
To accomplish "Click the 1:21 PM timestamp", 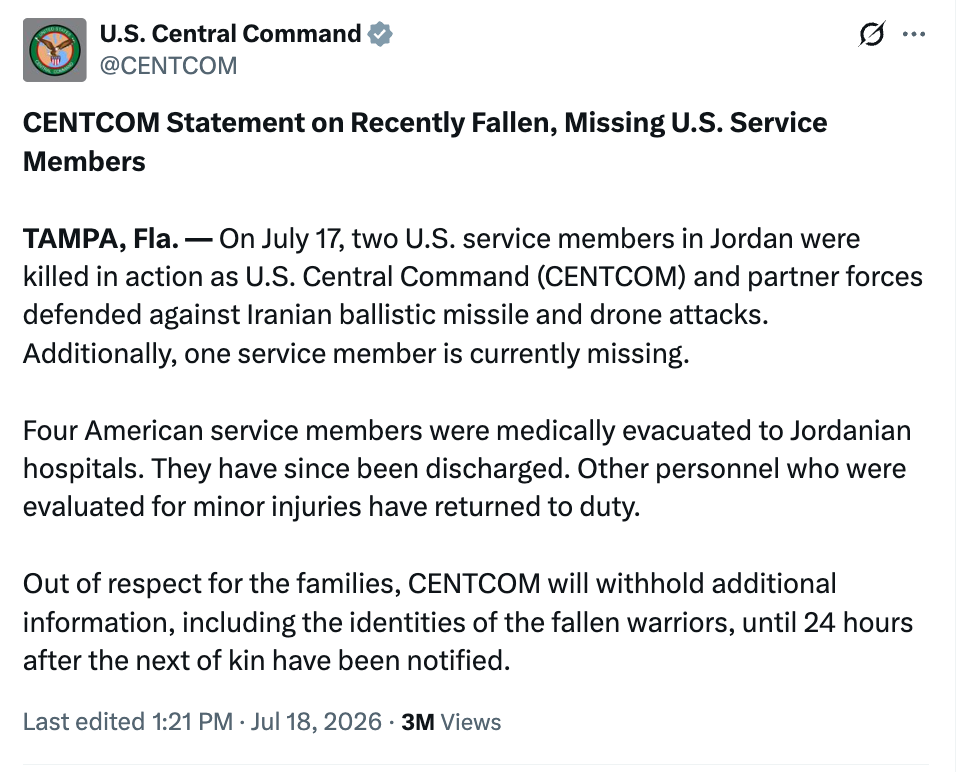I will (193, 721).
